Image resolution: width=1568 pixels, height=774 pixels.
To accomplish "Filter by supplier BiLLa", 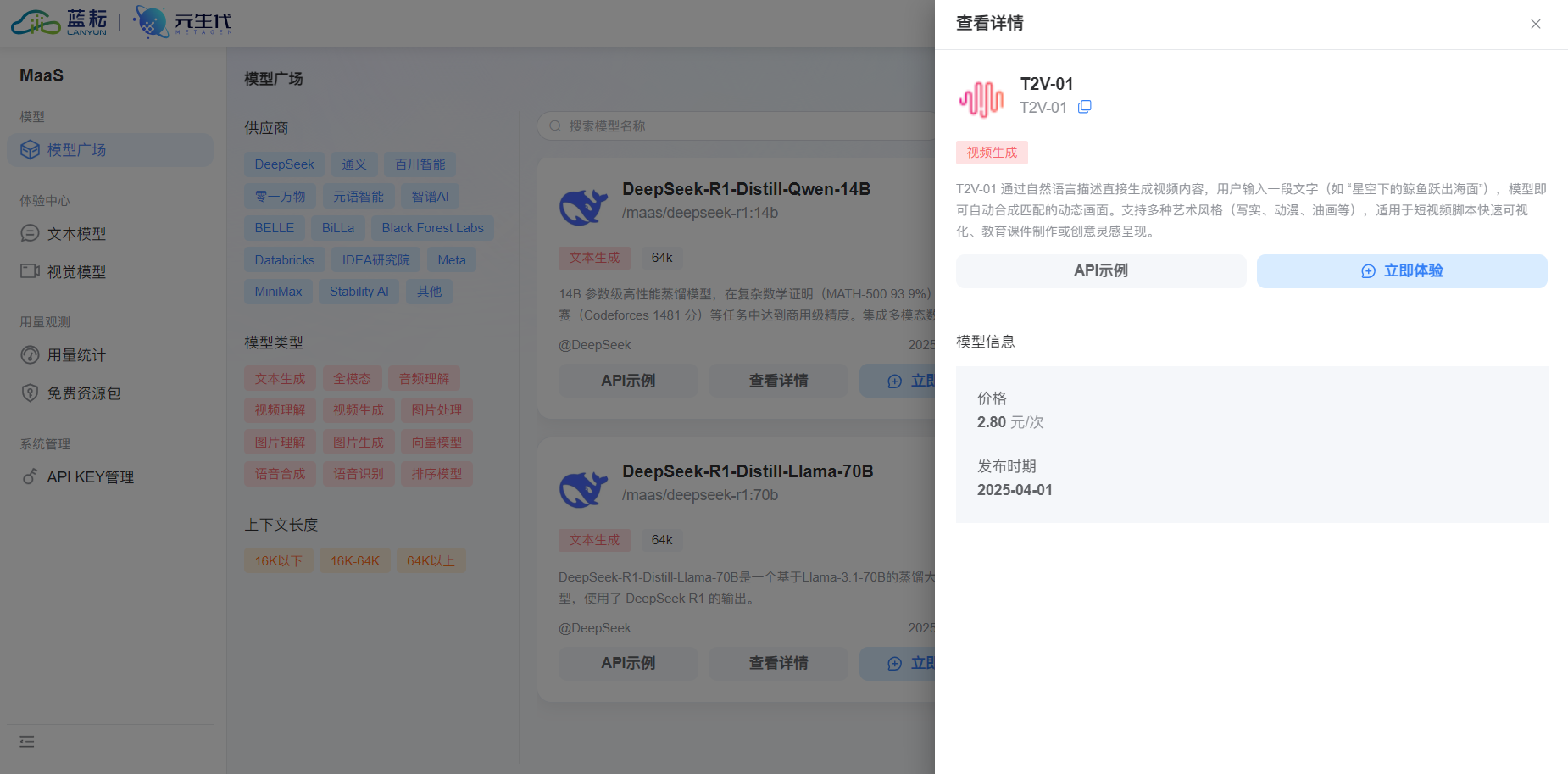I will [338, 228].
